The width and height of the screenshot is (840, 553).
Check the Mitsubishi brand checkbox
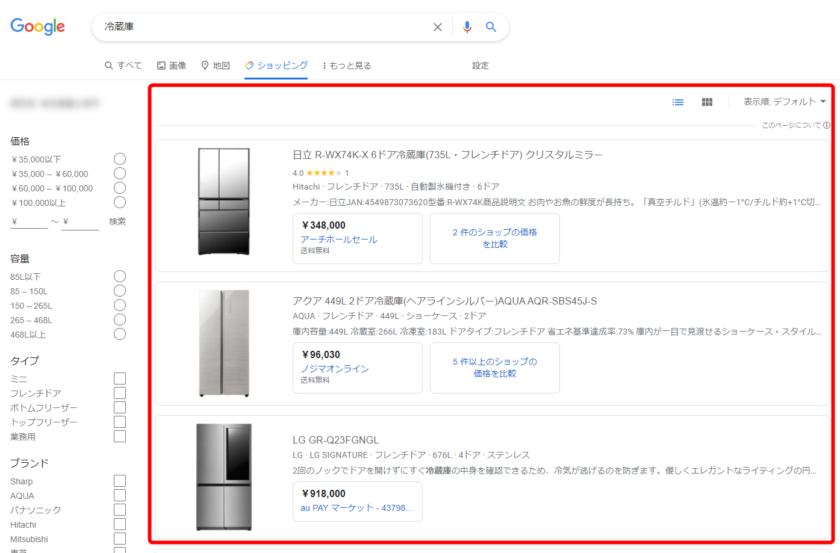[x=120, y=539]
